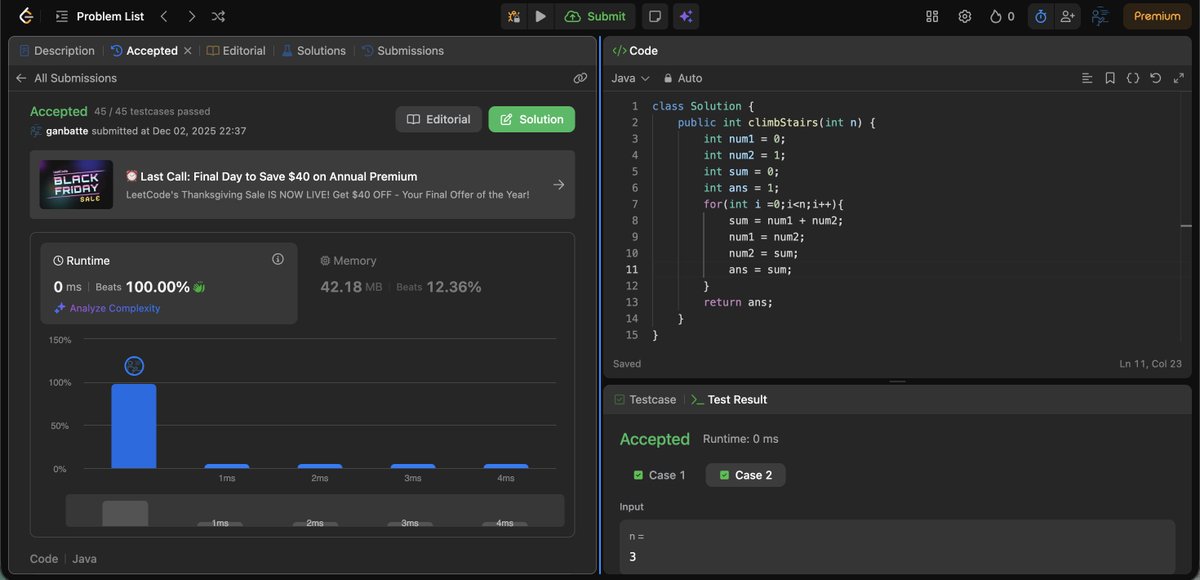Open the AI sparkle assistant icon
Screen dimensions: 1200x580
coord(685,16)
